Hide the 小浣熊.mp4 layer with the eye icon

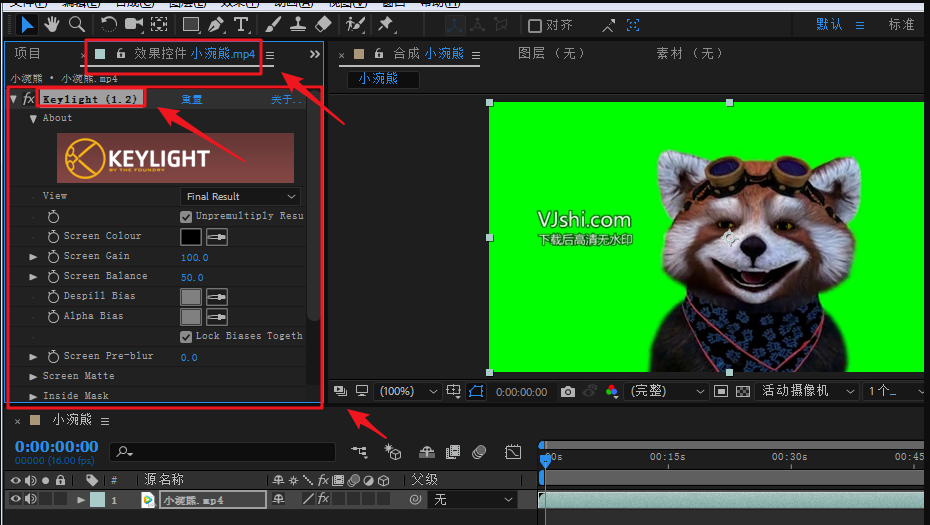tap(15, 499)
